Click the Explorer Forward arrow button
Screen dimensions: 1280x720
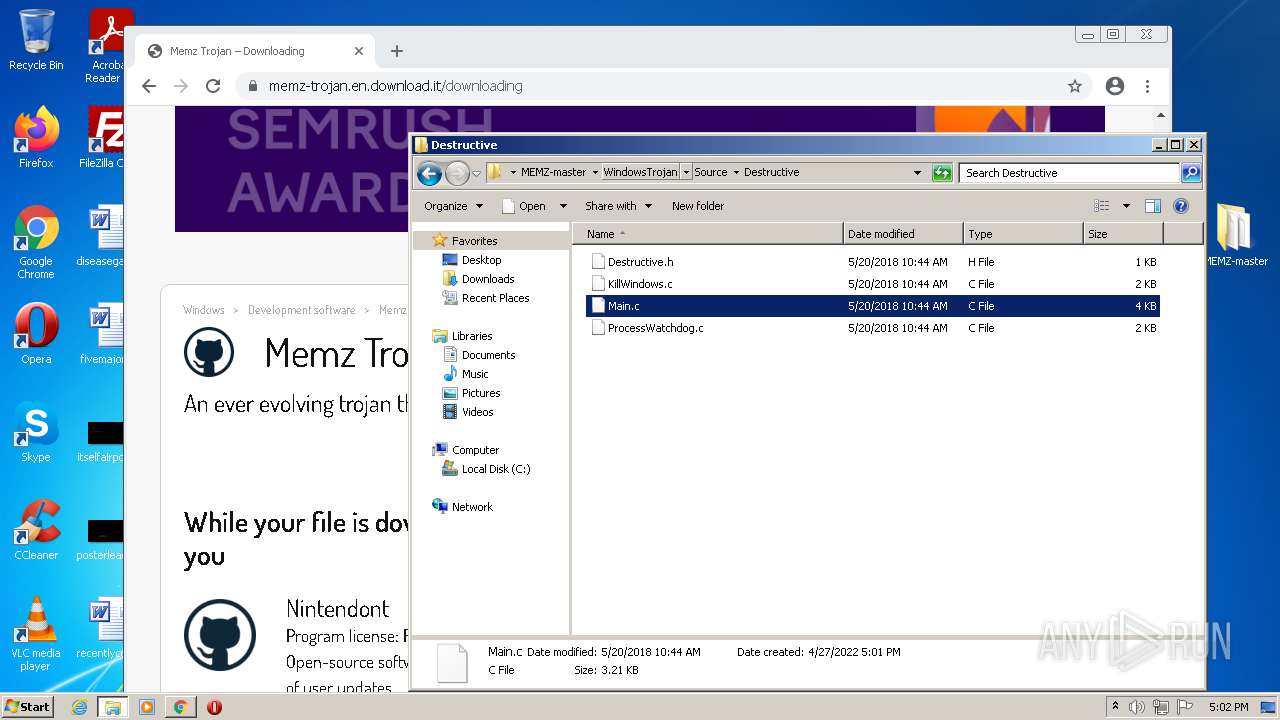457,173
